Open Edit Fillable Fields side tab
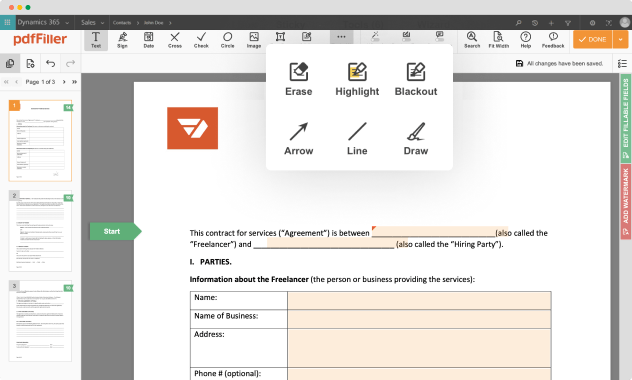This screenshot has height=380, width=632. coord(625,118)
